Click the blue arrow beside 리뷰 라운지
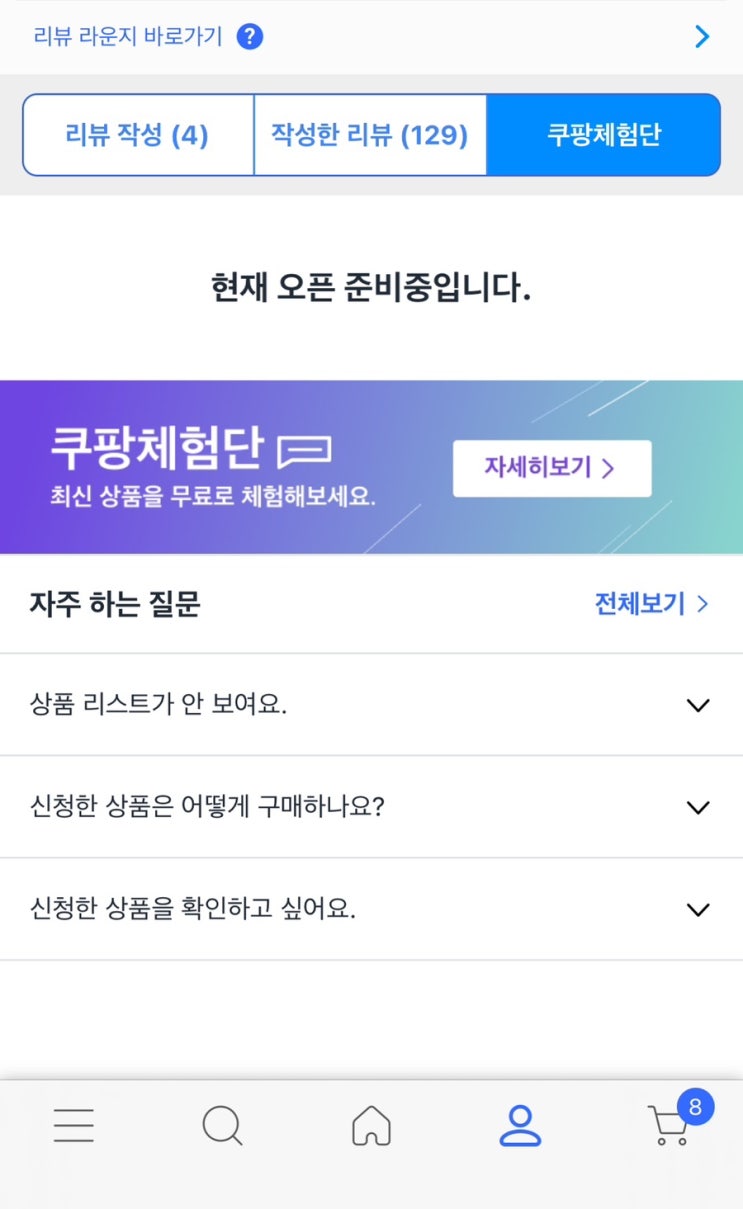 click(x=702, y=37)
